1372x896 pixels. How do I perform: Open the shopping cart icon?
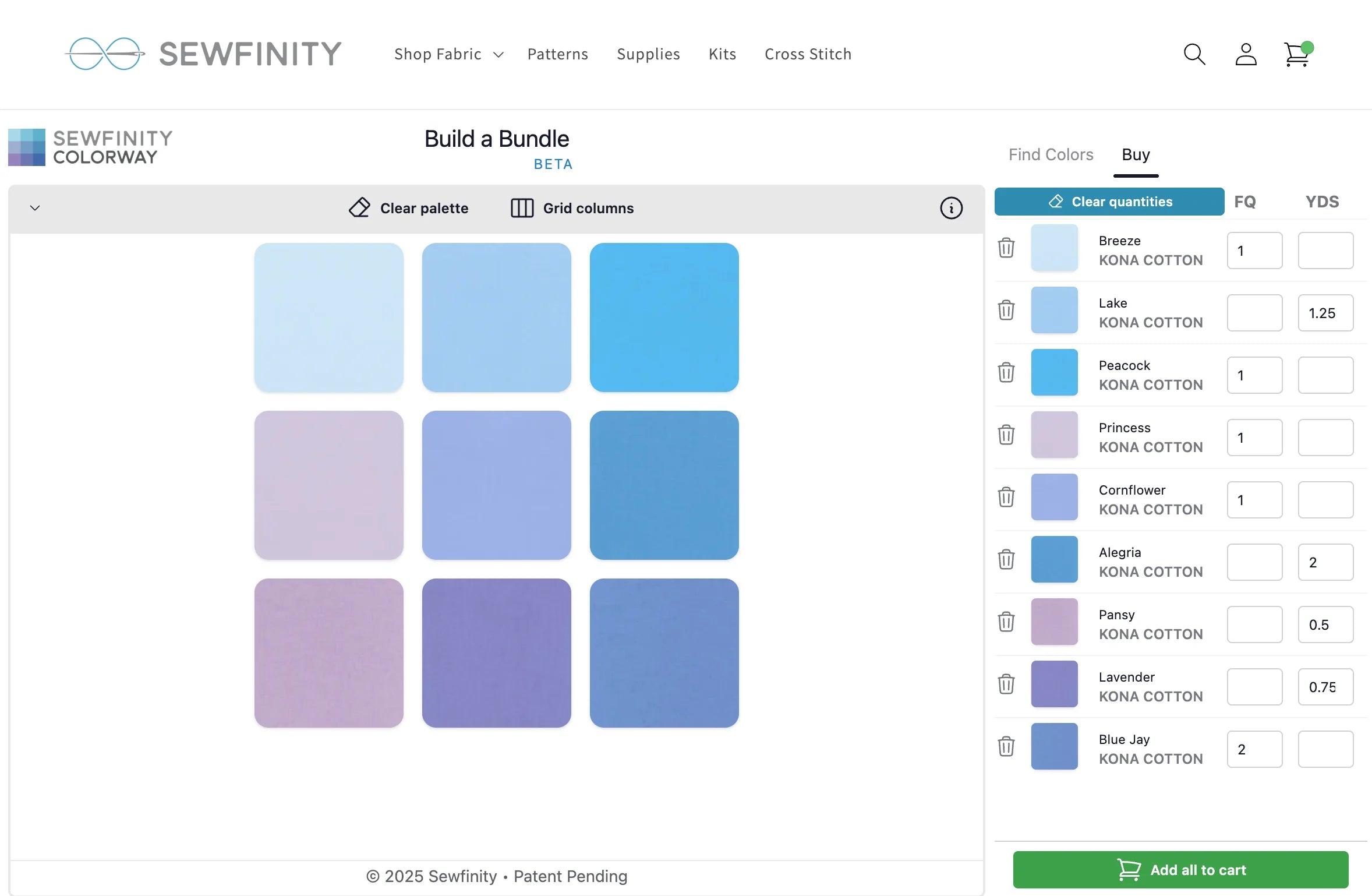[x=1297, y=55]
